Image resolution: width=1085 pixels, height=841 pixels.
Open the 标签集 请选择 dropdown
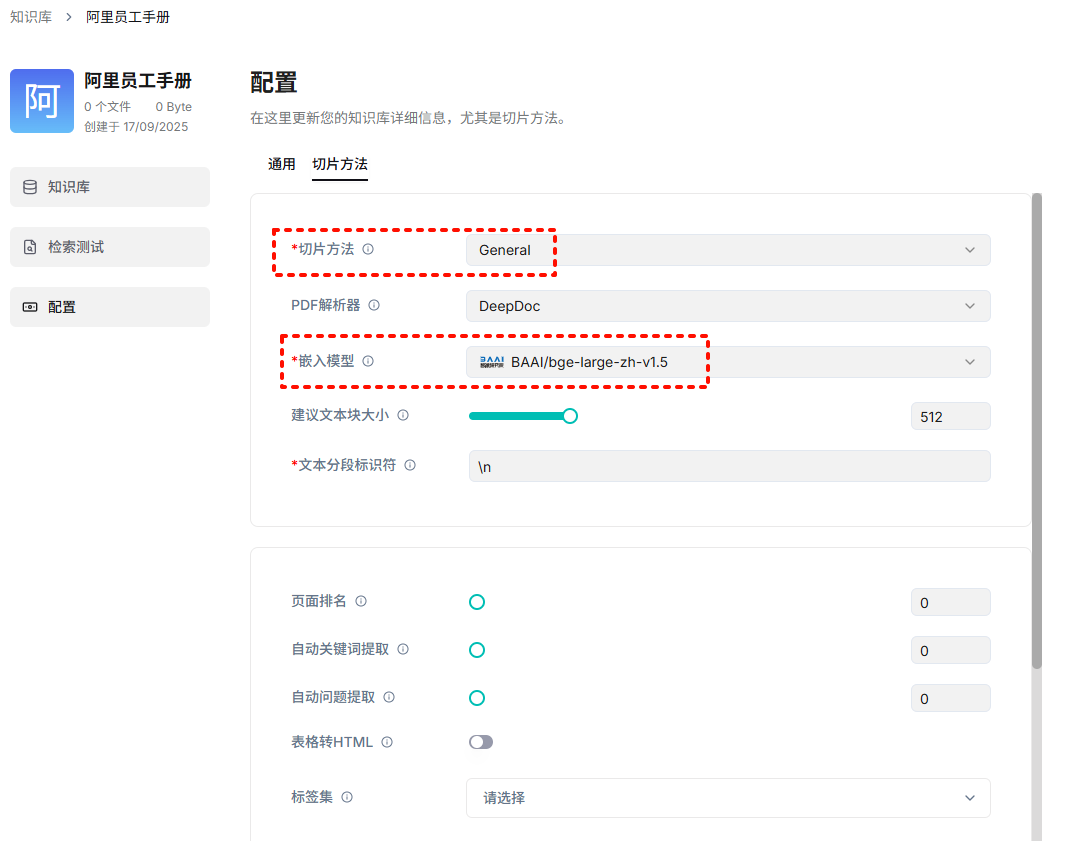point(728,798)
